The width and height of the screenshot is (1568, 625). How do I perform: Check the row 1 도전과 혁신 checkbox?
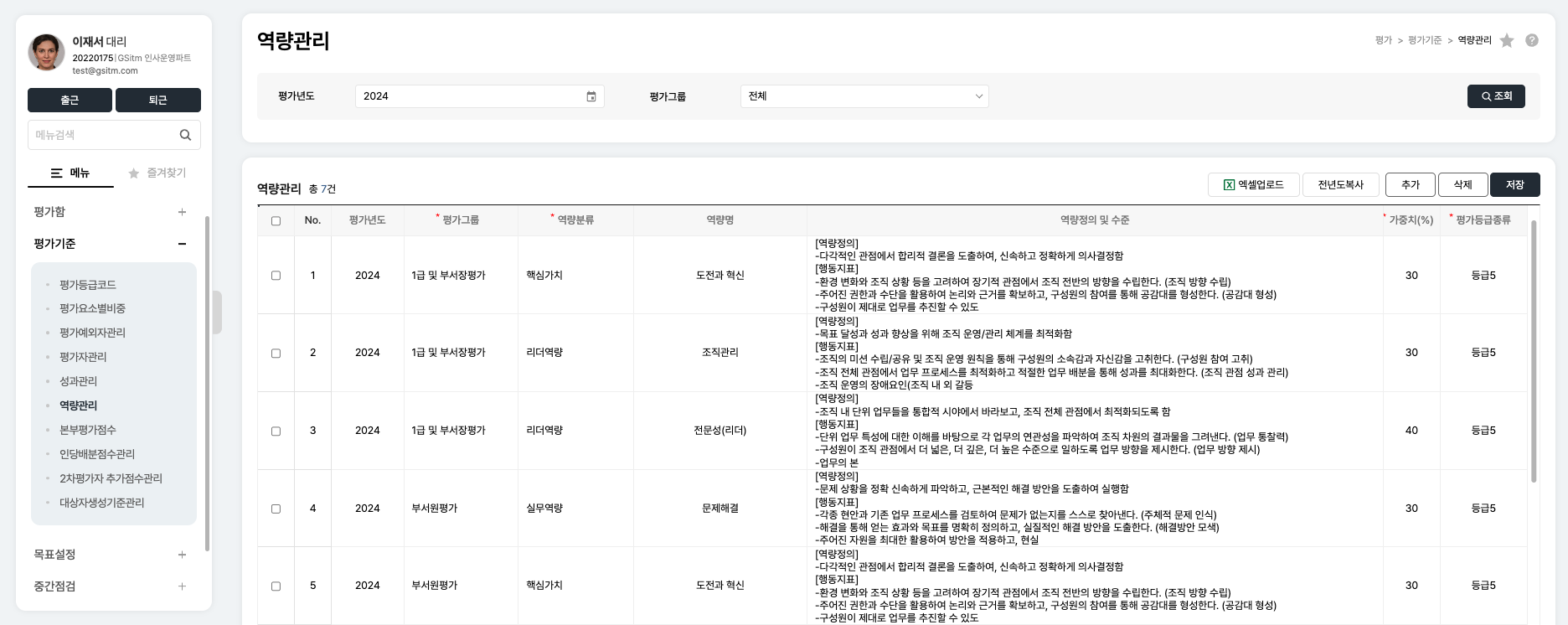(x=276, y=276)
